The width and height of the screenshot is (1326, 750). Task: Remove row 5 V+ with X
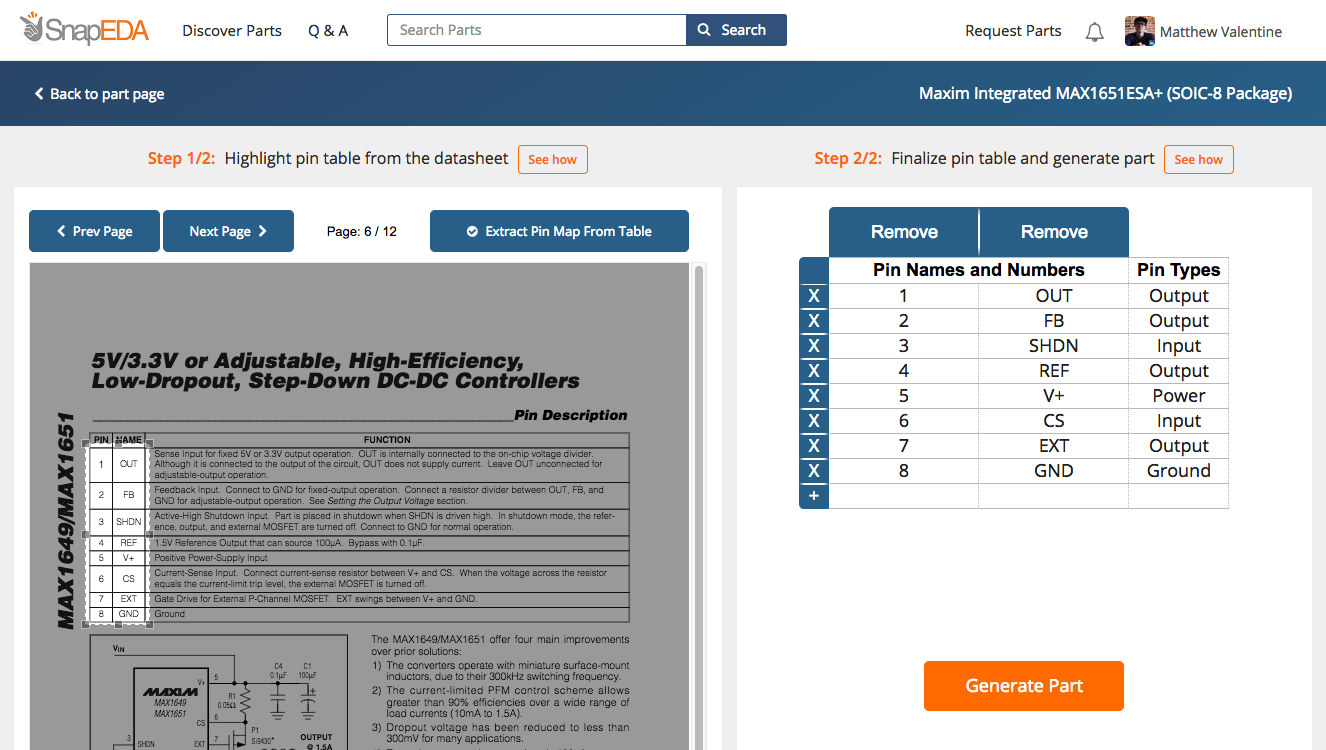click(x=814, y=396)
